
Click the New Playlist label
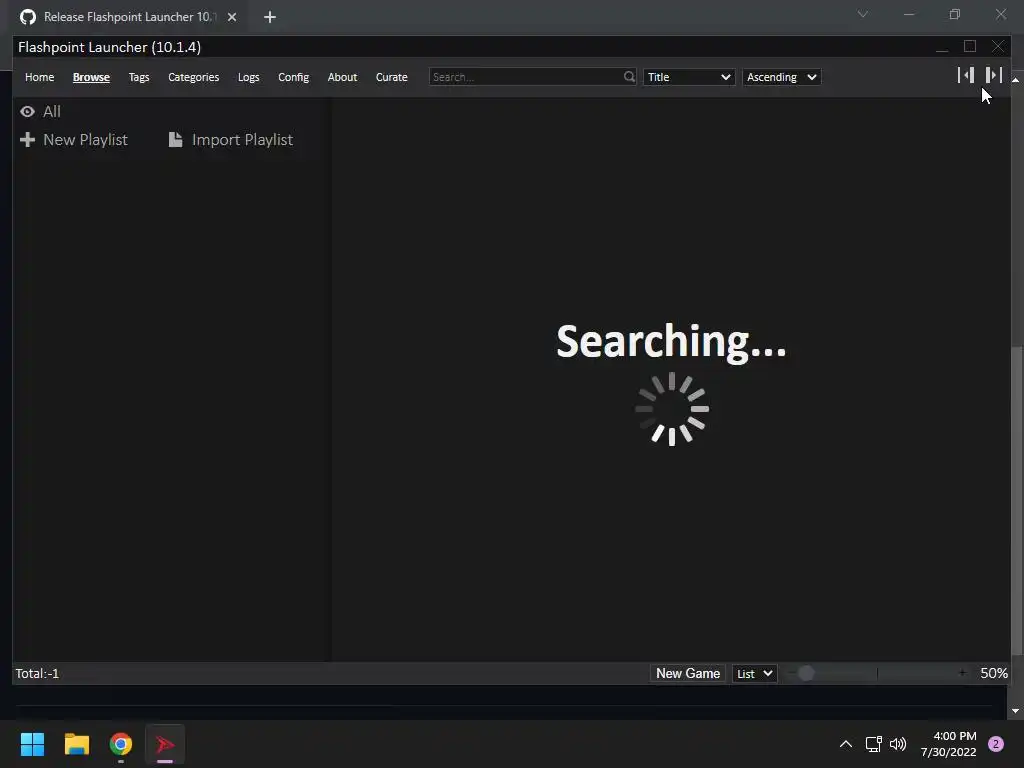(86, 140)
